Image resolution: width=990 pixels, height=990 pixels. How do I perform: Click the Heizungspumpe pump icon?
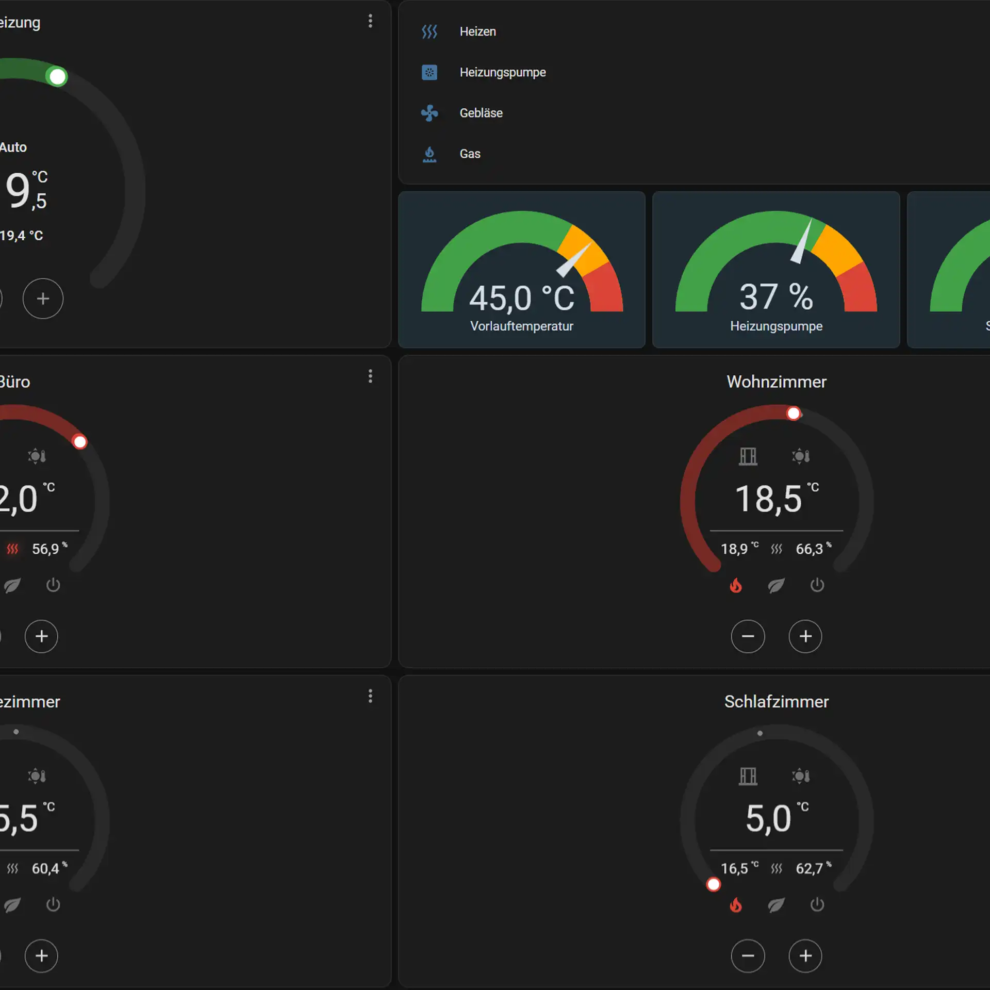429,73
